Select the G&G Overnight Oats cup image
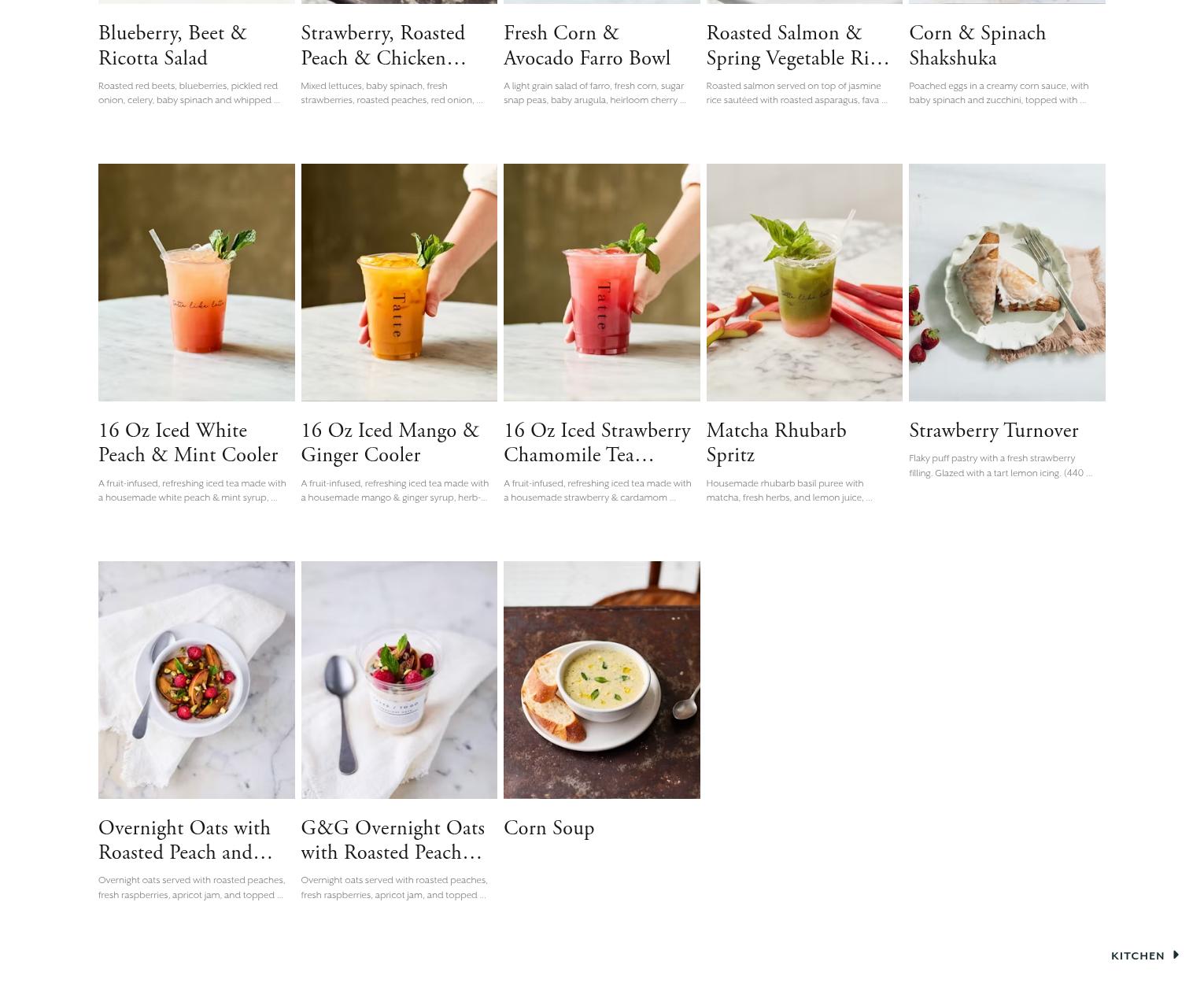The image size is (1204, 1002). (399, 680)
